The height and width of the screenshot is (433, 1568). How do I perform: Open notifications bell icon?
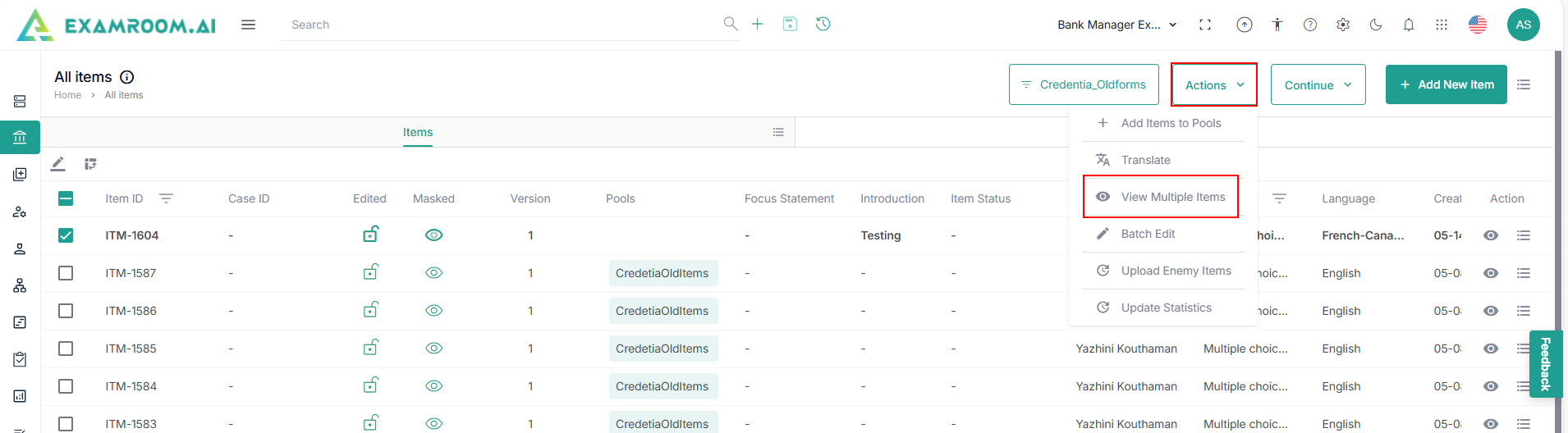(x=1409, y=25)
